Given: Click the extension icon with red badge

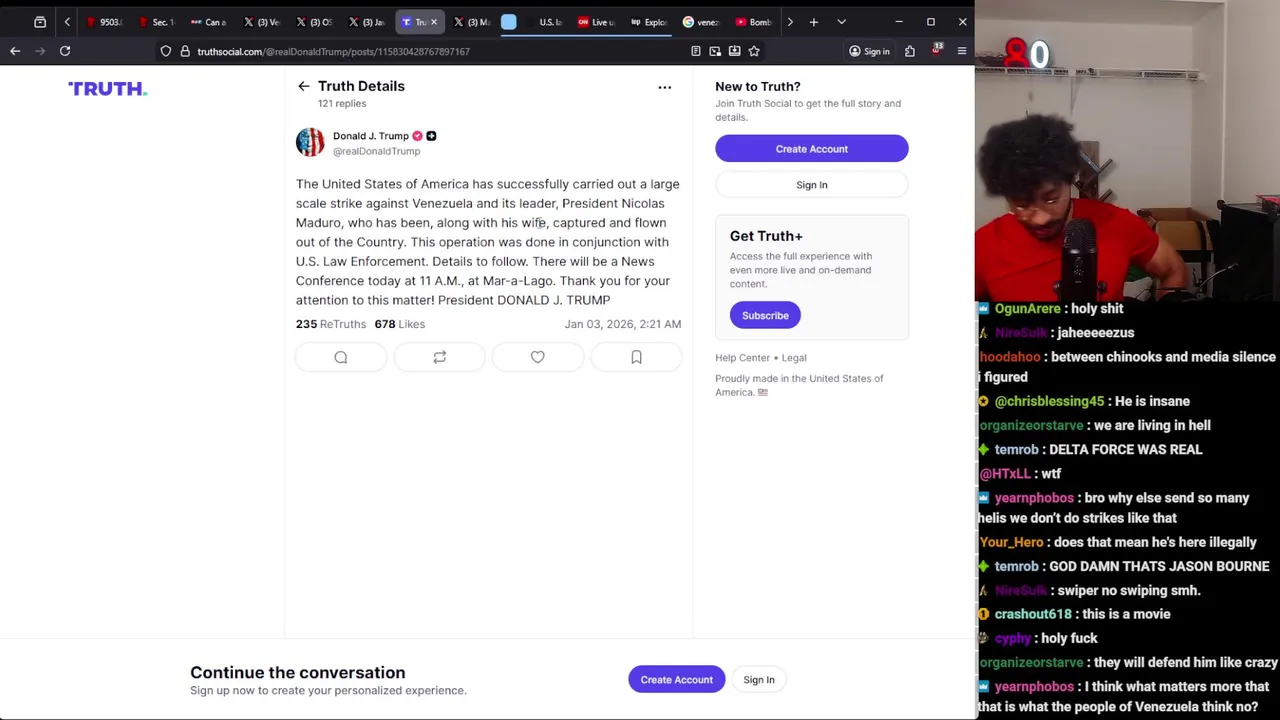Looking at the screenshot, I should click(x=937, y=50).
